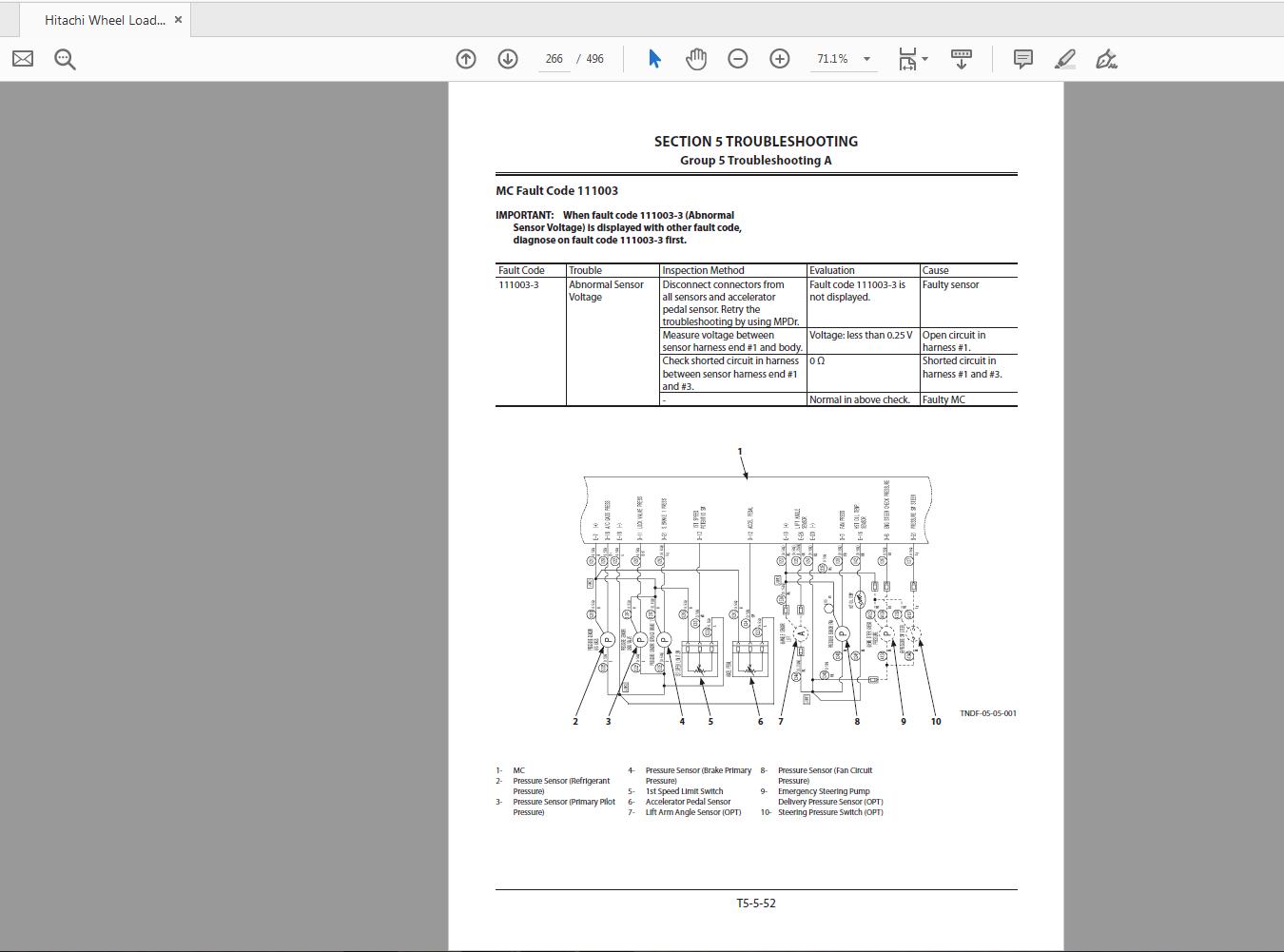Viewport: 1284px width, 952px height.
Task: Zoom in with the plus button
Action: click(780, 59)
